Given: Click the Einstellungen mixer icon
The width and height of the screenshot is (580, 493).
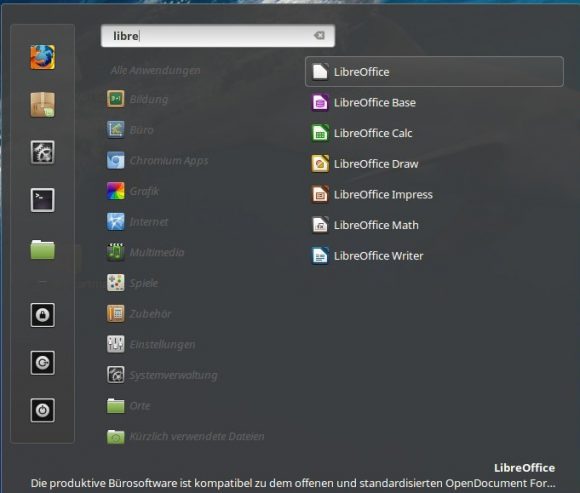Looking at the screenshot, I should coord(116,344).
